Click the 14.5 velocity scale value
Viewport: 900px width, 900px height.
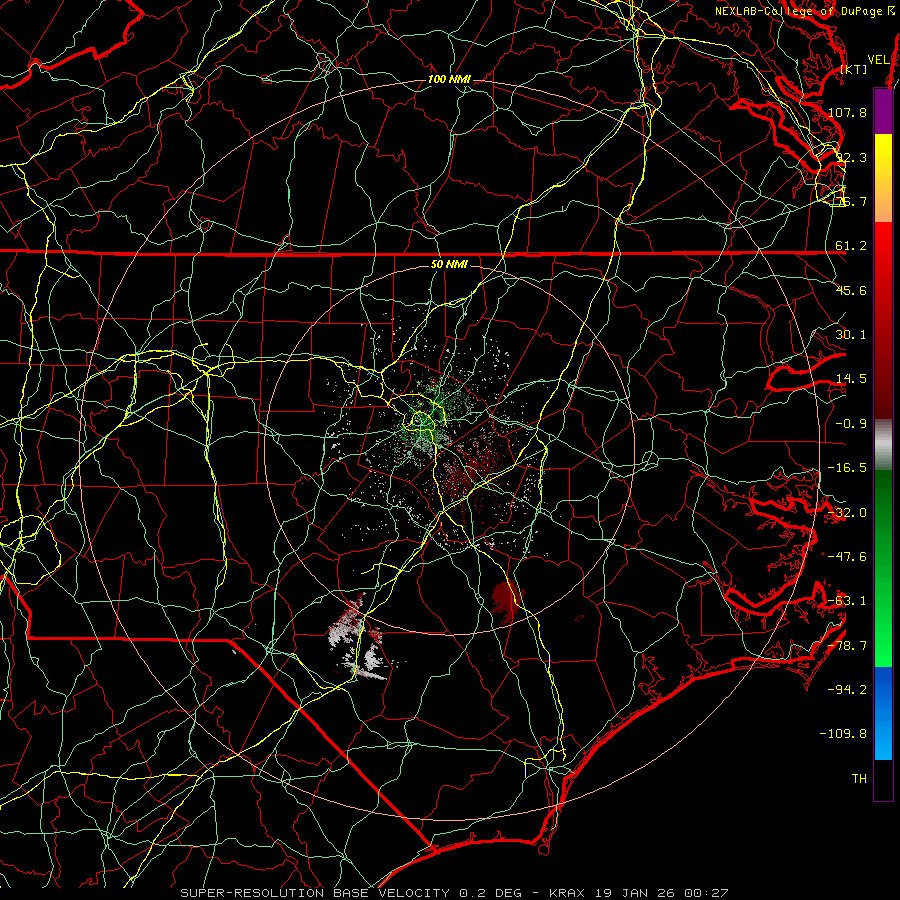click(851, 379)
